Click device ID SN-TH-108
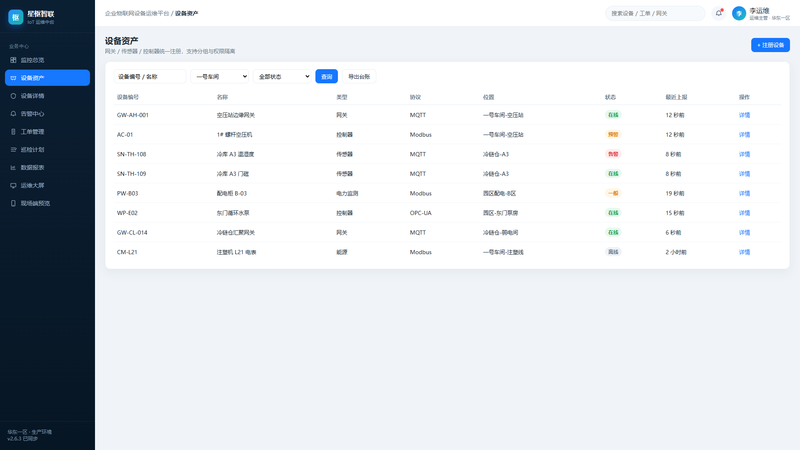This screenshot has width=800, height=450. (131, 154)
